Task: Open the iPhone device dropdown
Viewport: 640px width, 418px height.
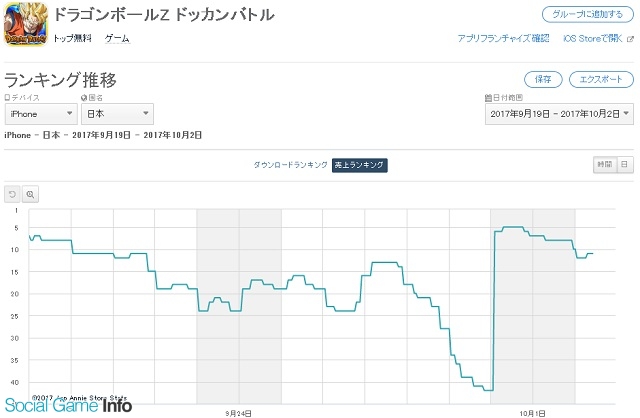Action: click(41, 114)
